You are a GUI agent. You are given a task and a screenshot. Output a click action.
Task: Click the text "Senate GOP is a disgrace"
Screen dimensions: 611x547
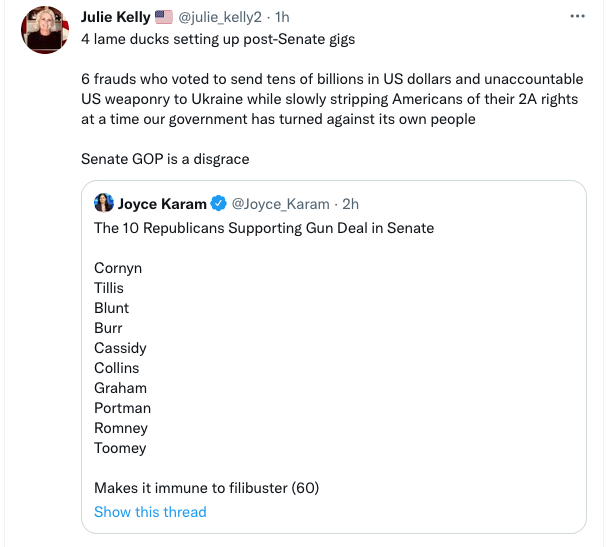tap(165, 159)
